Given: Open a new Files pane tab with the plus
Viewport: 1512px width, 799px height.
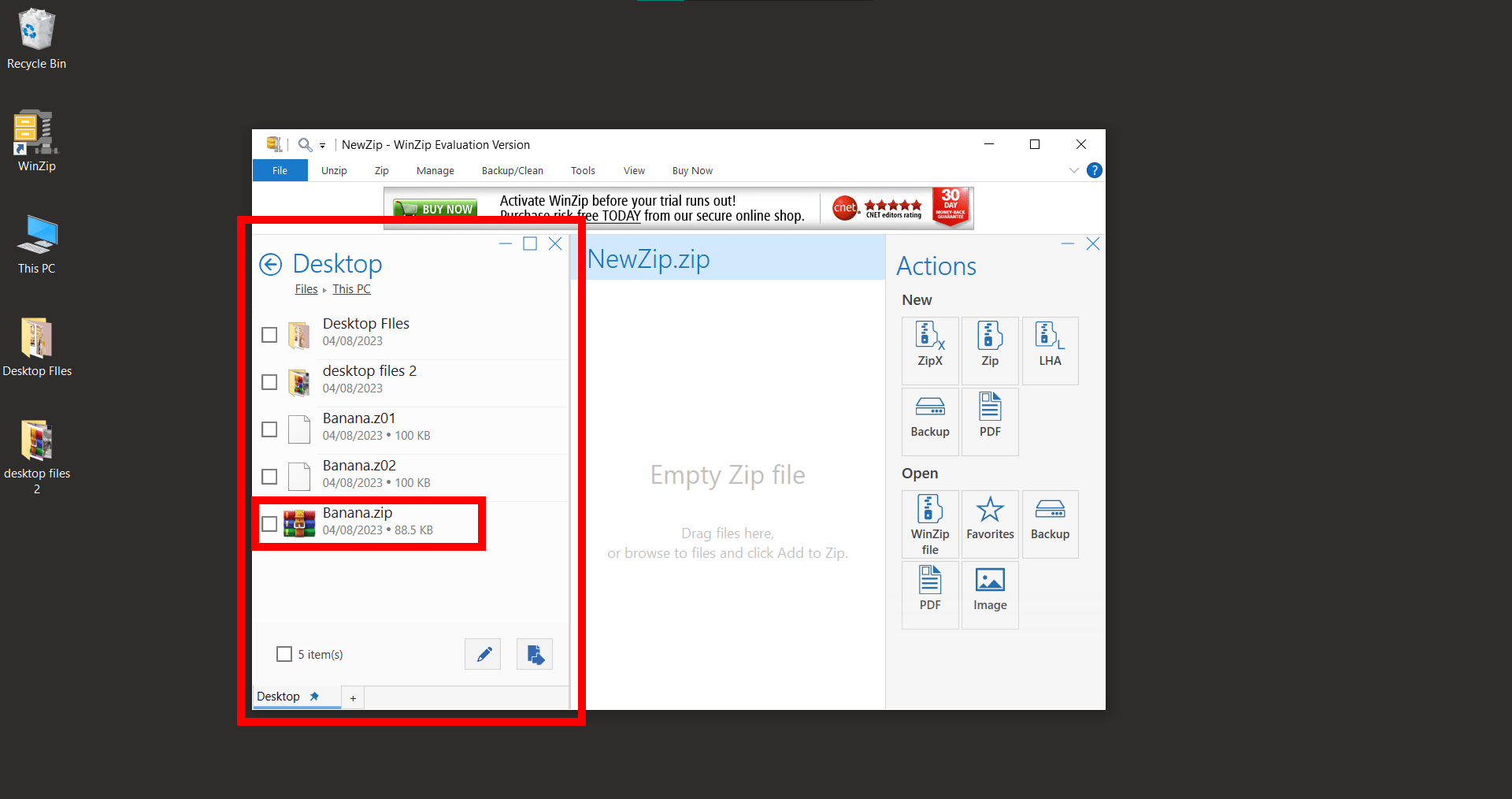Looking at the screenshot, I should pyautogui.click(x=352, y=698).
